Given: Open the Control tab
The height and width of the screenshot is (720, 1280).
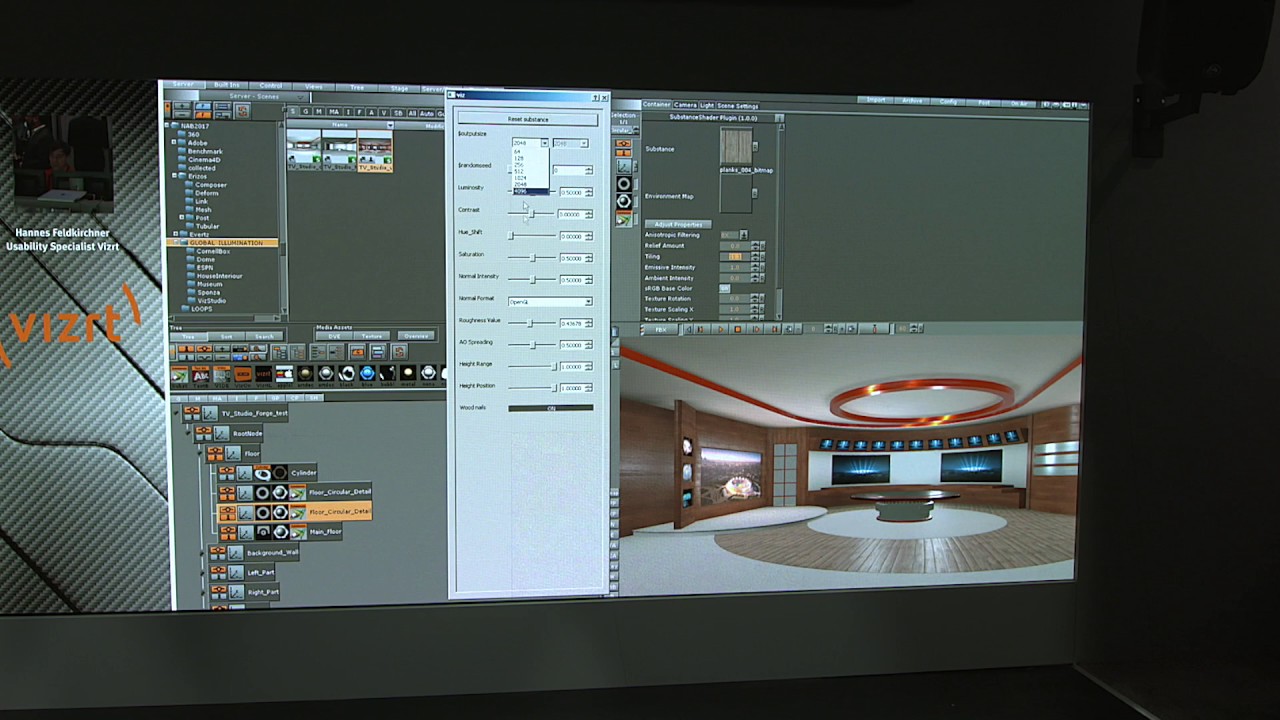Looking at the screenshot, I should [271, 86].
